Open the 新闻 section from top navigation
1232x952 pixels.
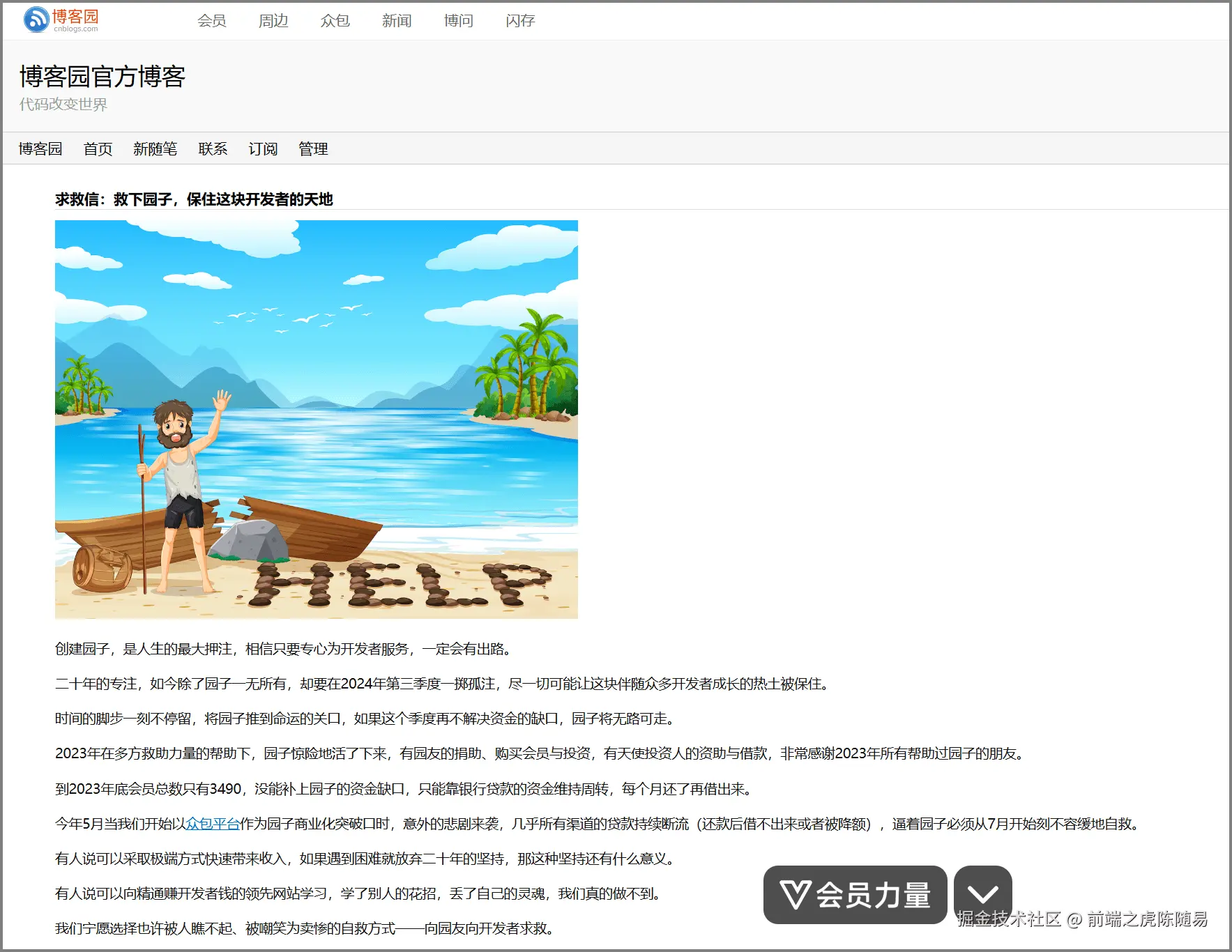tap(396, 21)
